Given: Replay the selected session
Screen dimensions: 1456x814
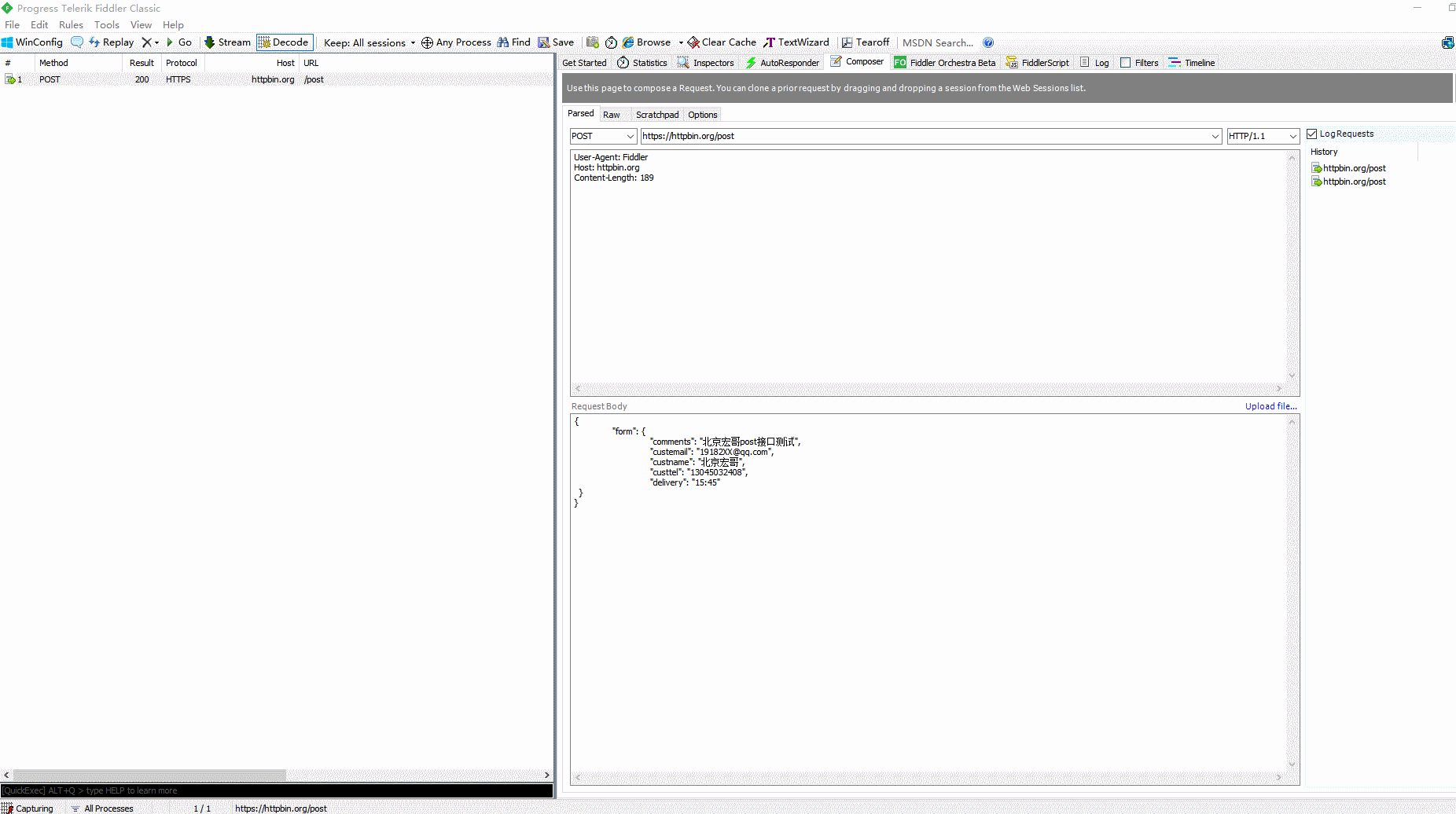Looking at the screenshot, I should coord(111,42).
